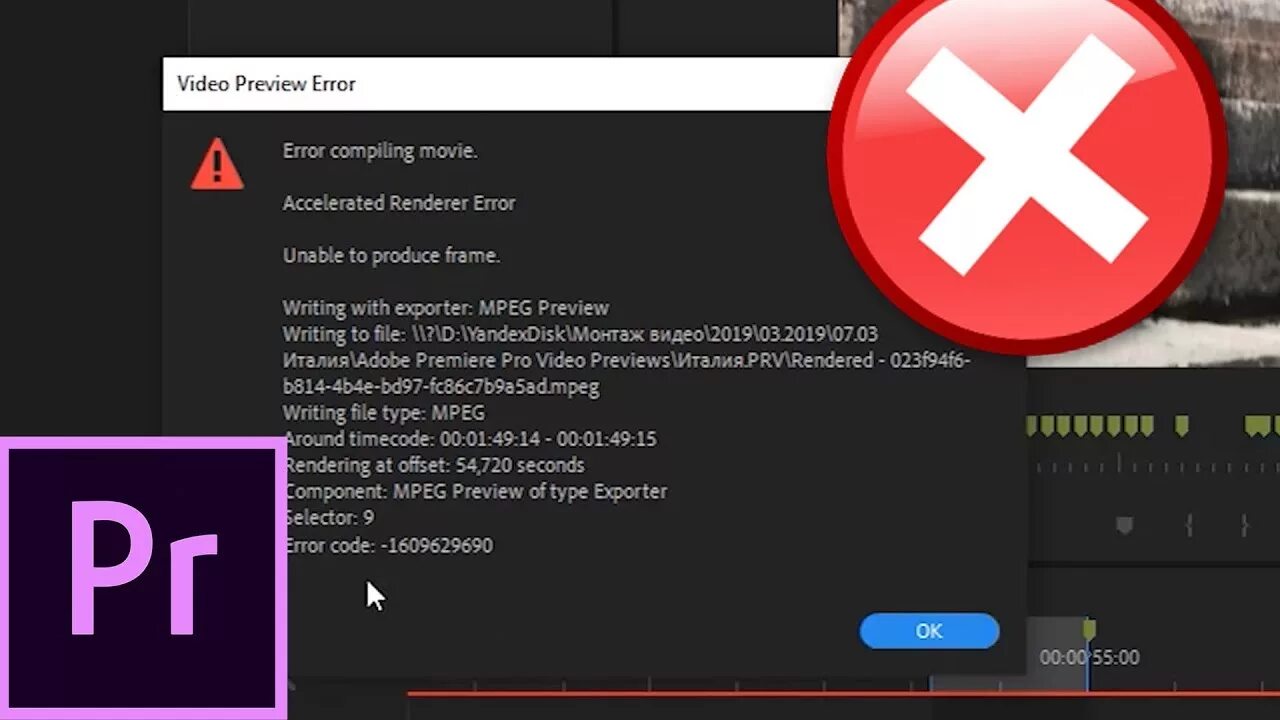Click OK in the Video Preview Error dialog
1280x720 pixels.
click(929, 631)
